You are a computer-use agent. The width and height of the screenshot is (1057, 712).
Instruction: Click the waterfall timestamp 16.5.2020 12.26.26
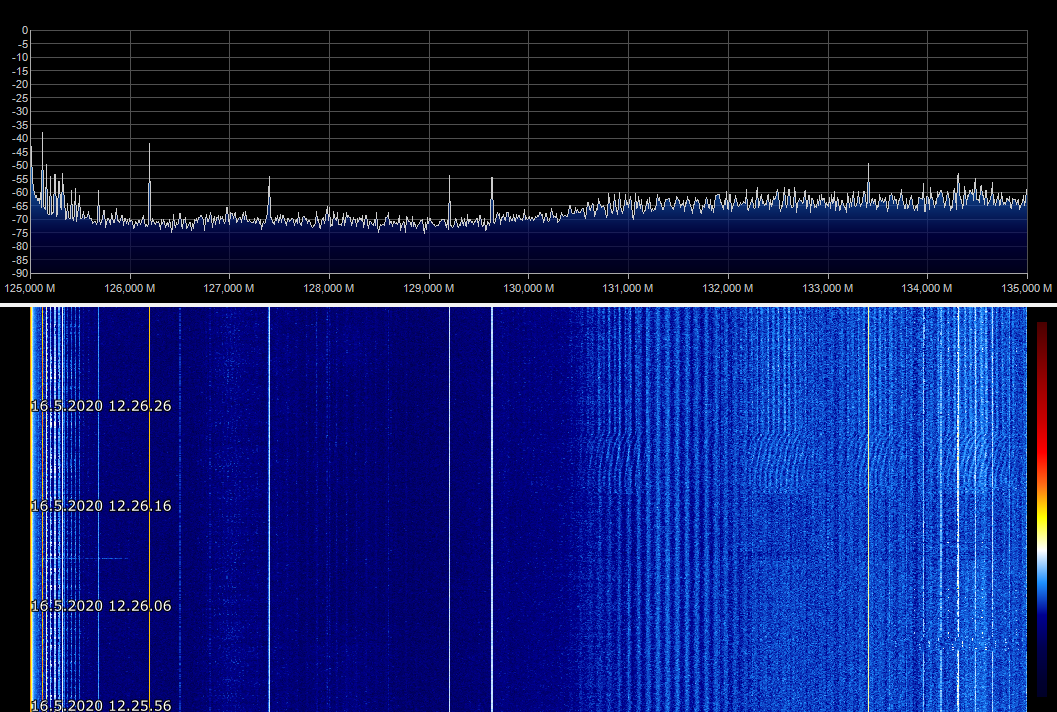[102, 406]
